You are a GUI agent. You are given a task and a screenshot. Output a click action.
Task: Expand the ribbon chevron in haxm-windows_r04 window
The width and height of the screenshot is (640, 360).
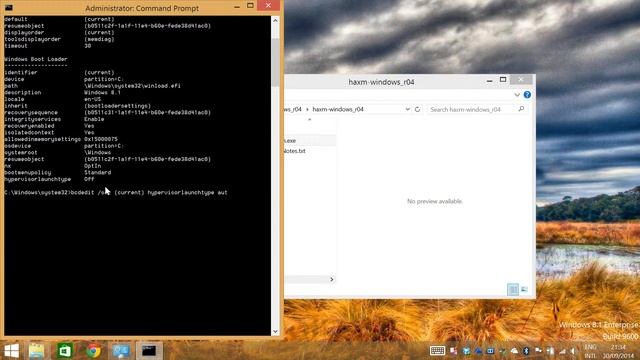[517, 95]
